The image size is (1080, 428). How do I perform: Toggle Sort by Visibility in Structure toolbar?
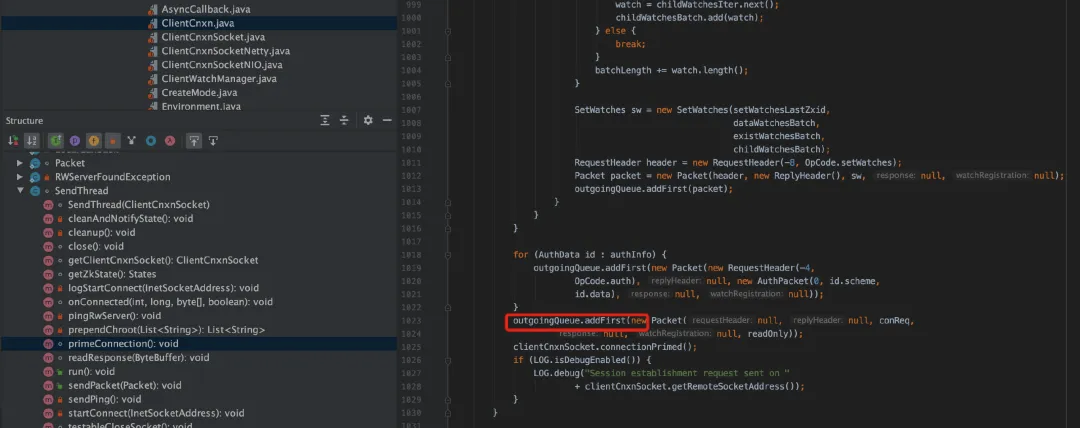12,141
